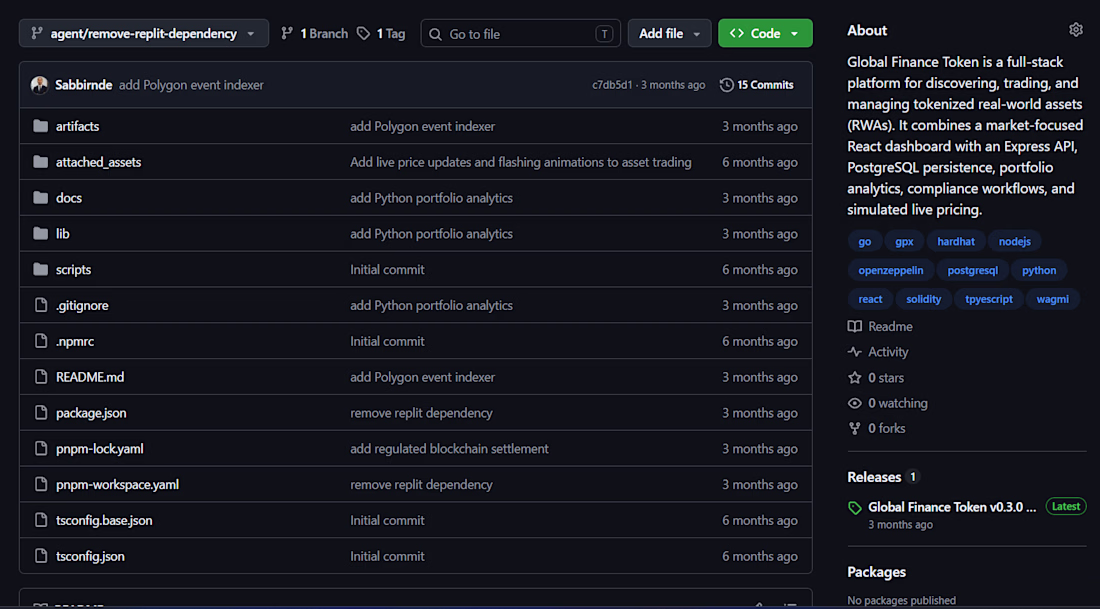Click the .gitignore file icon
This screenshot has height=609, width=1100.
(x=41, y=305)
